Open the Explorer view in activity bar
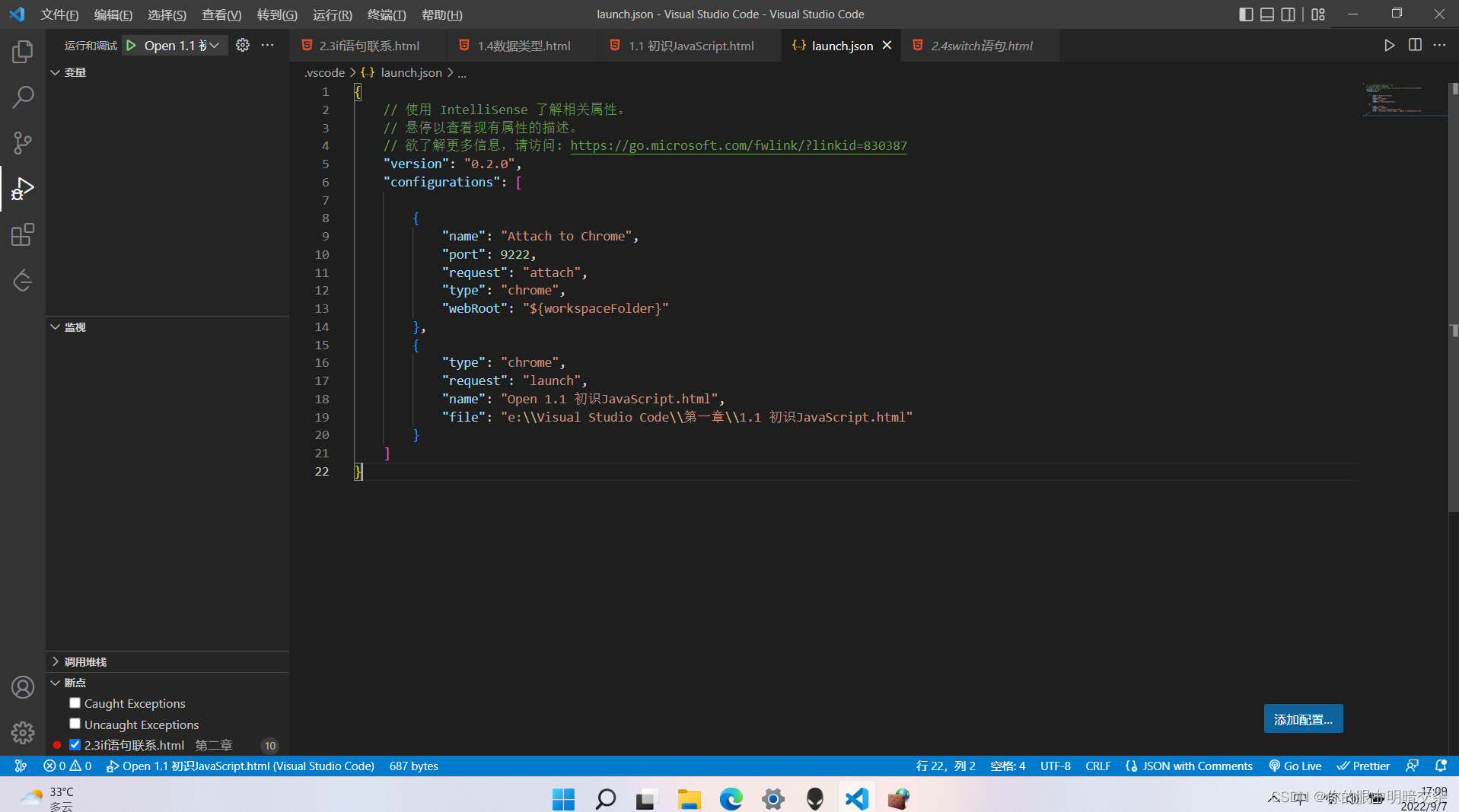Screen dimensions: 1459x812 click(x=23, y=52)
